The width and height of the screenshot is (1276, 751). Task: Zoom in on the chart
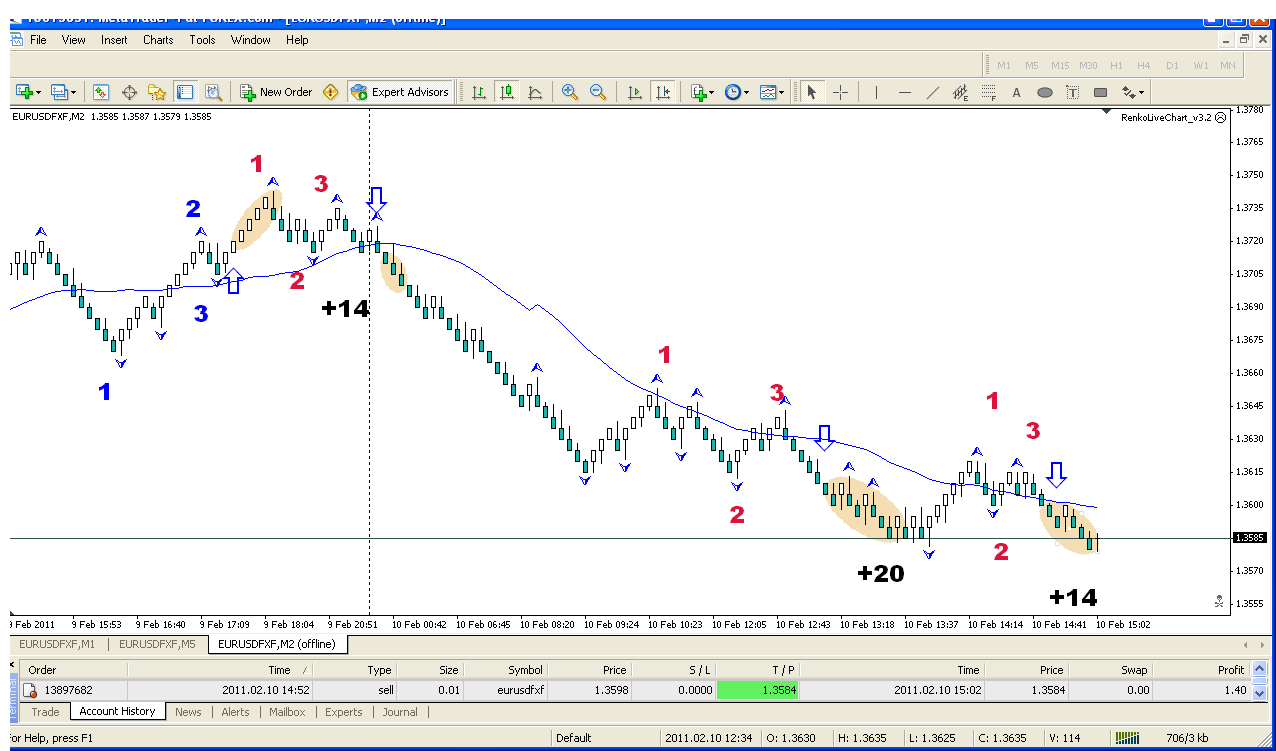pos(570,92)
